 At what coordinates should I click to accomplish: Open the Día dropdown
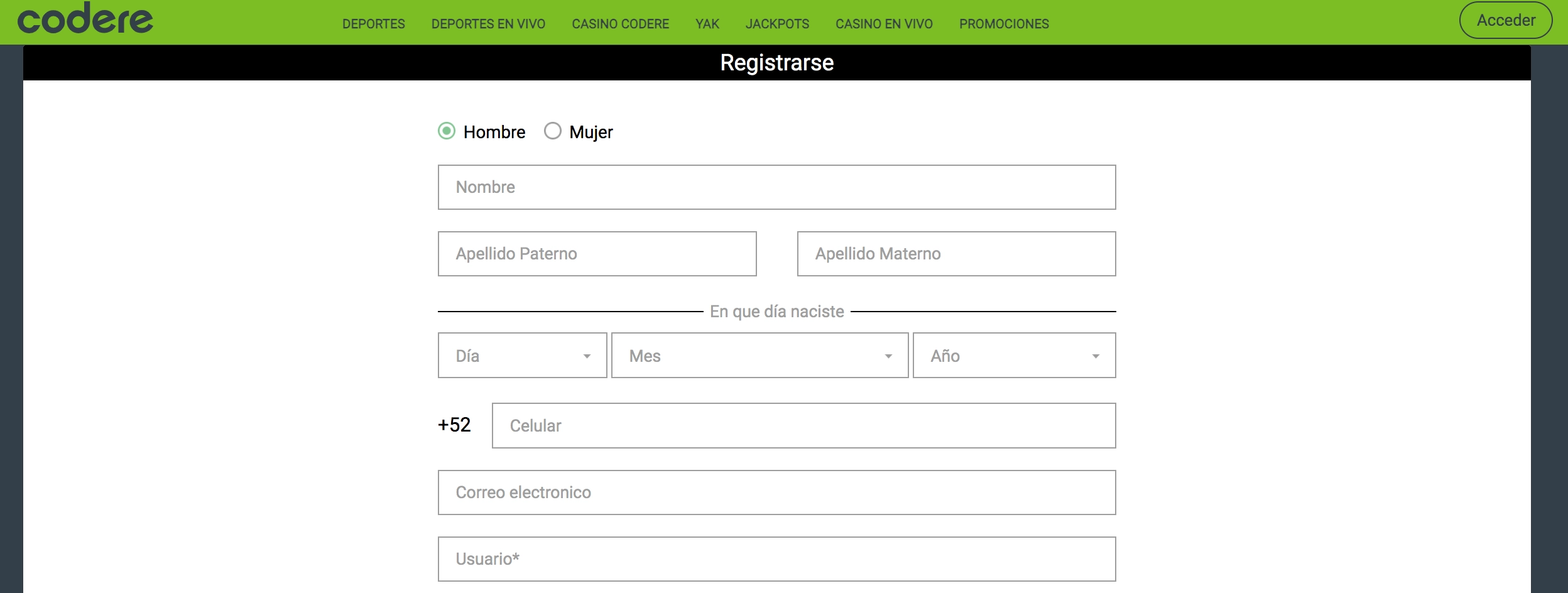(522, 356)
